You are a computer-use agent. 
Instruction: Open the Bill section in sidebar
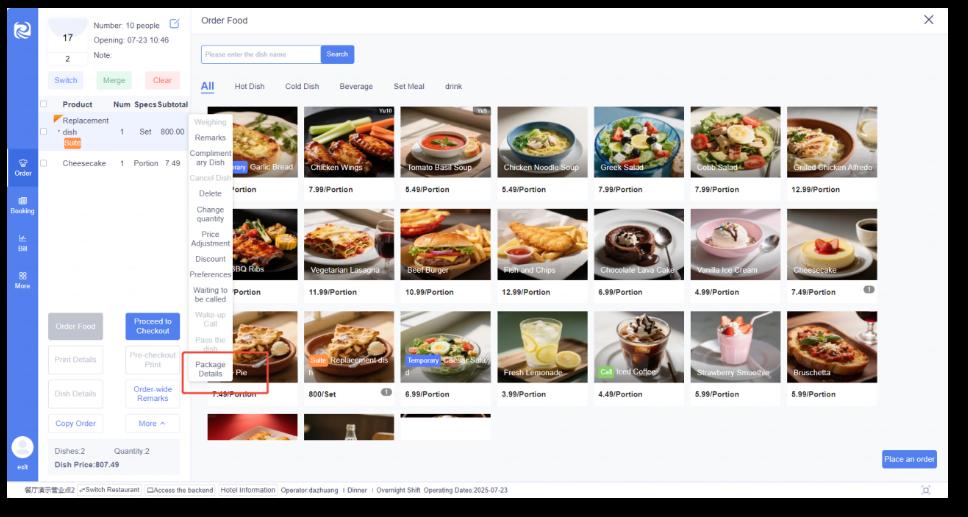23,243
